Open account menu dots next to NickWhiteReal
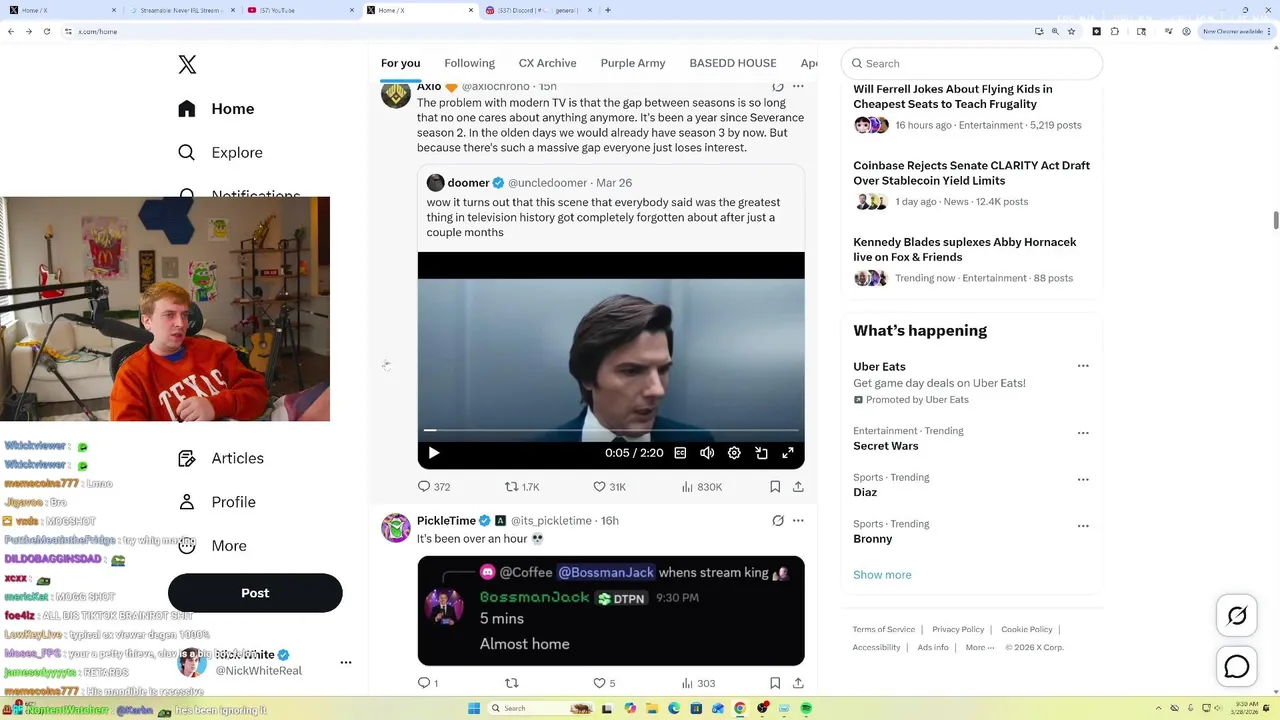Image resolution: width=1280 pixels, height=720 pixels. pos(346,662)
